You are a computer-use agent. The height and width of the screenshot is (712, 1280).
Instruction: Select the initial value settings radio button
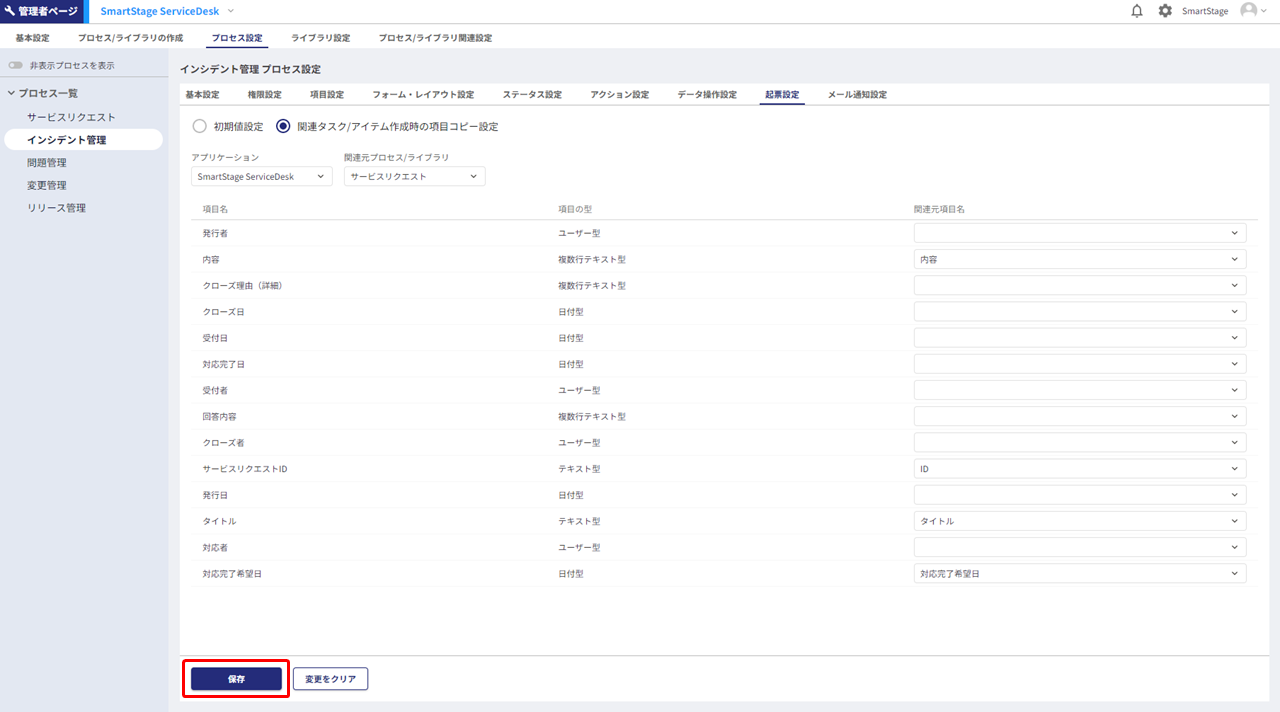[199, 127]
